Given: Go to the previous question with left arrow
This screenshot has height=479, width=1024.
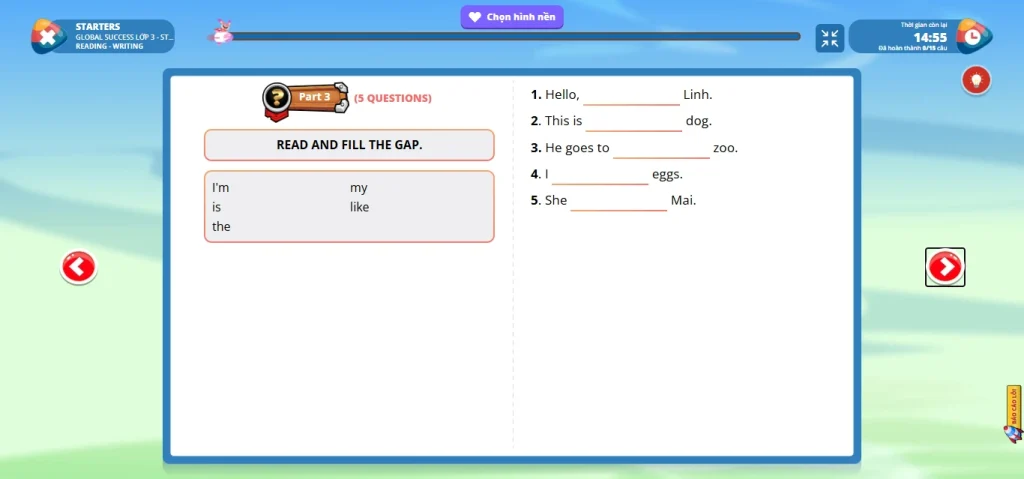Looking at the screenshot, I should click(x=78, y=267).
